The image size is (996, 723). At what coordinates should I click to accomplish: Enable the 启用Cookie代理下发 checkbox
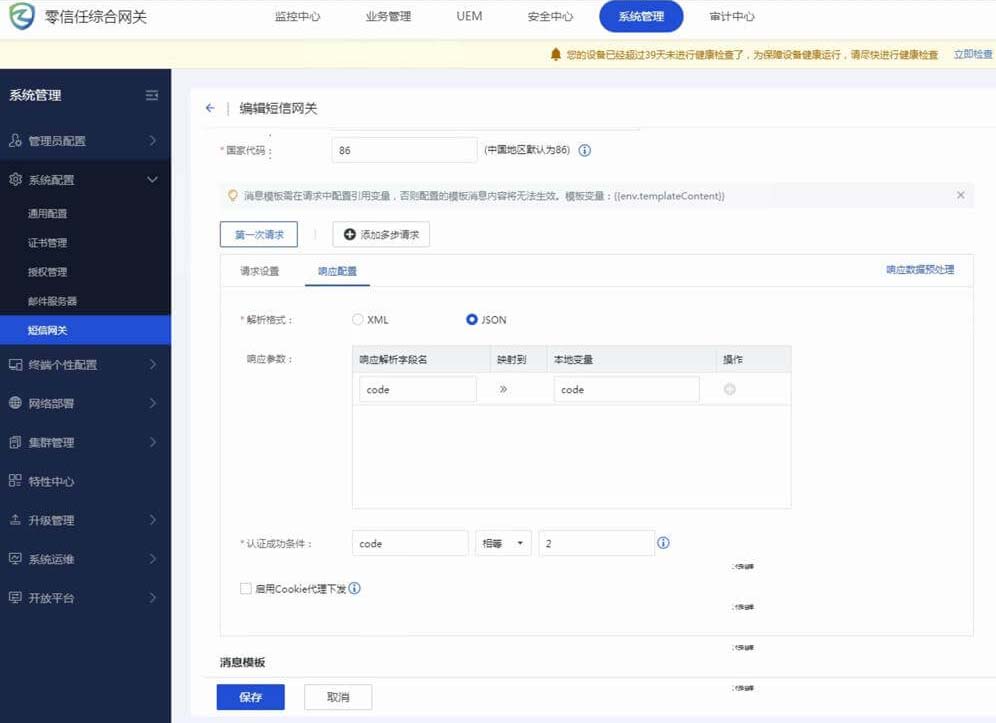(246, 589)
